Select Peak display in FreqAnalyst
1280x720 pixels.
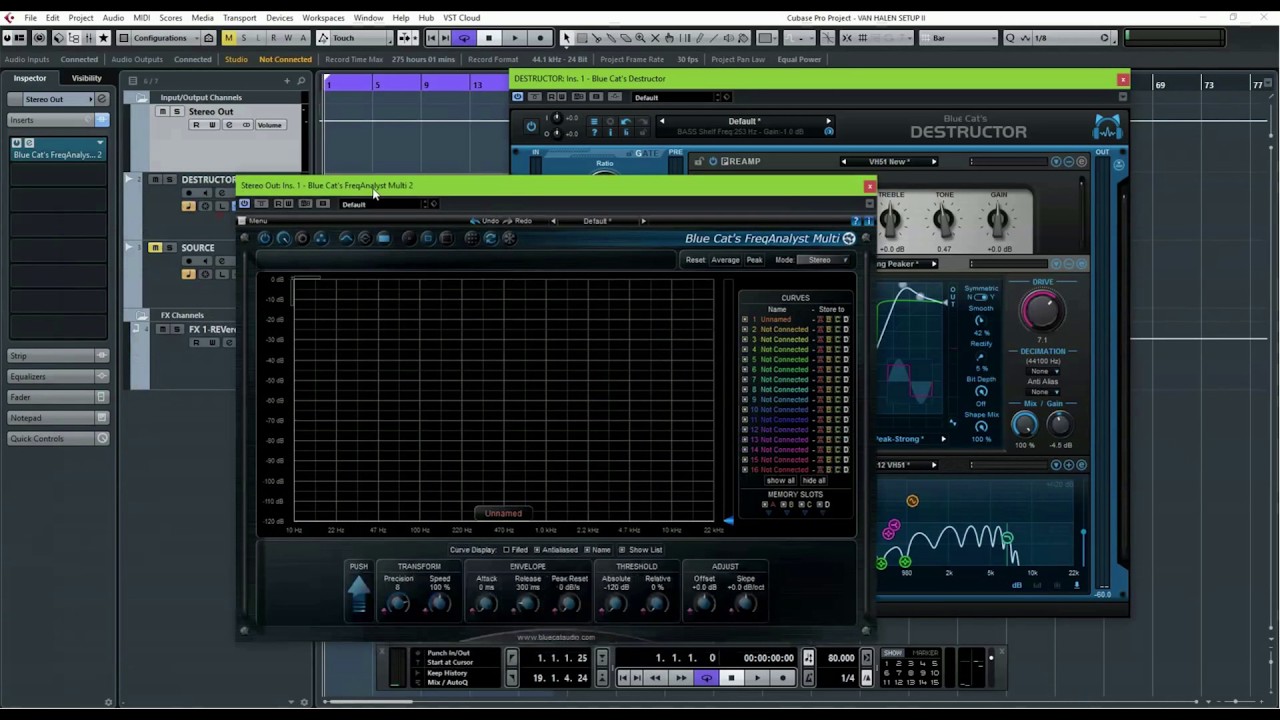coord(754,260)
